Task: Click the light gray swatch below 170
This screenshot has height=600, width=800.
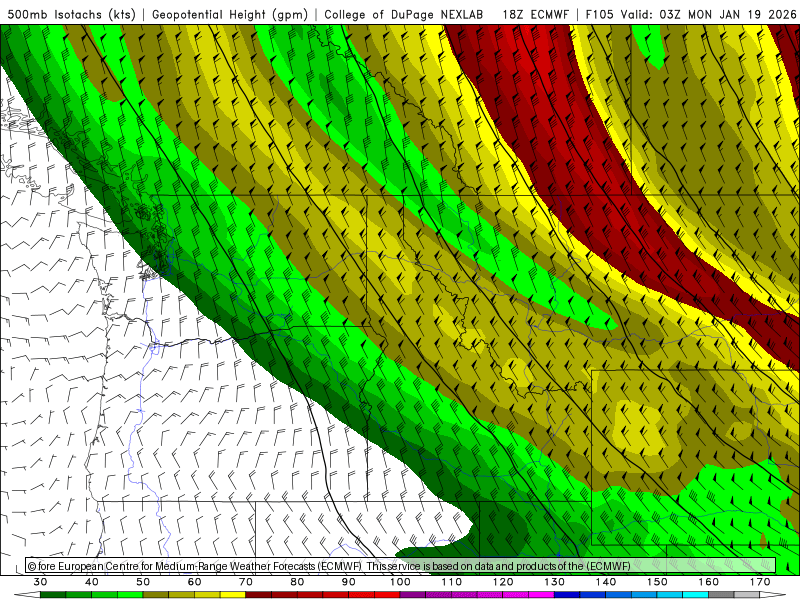Action: [747, 595]
